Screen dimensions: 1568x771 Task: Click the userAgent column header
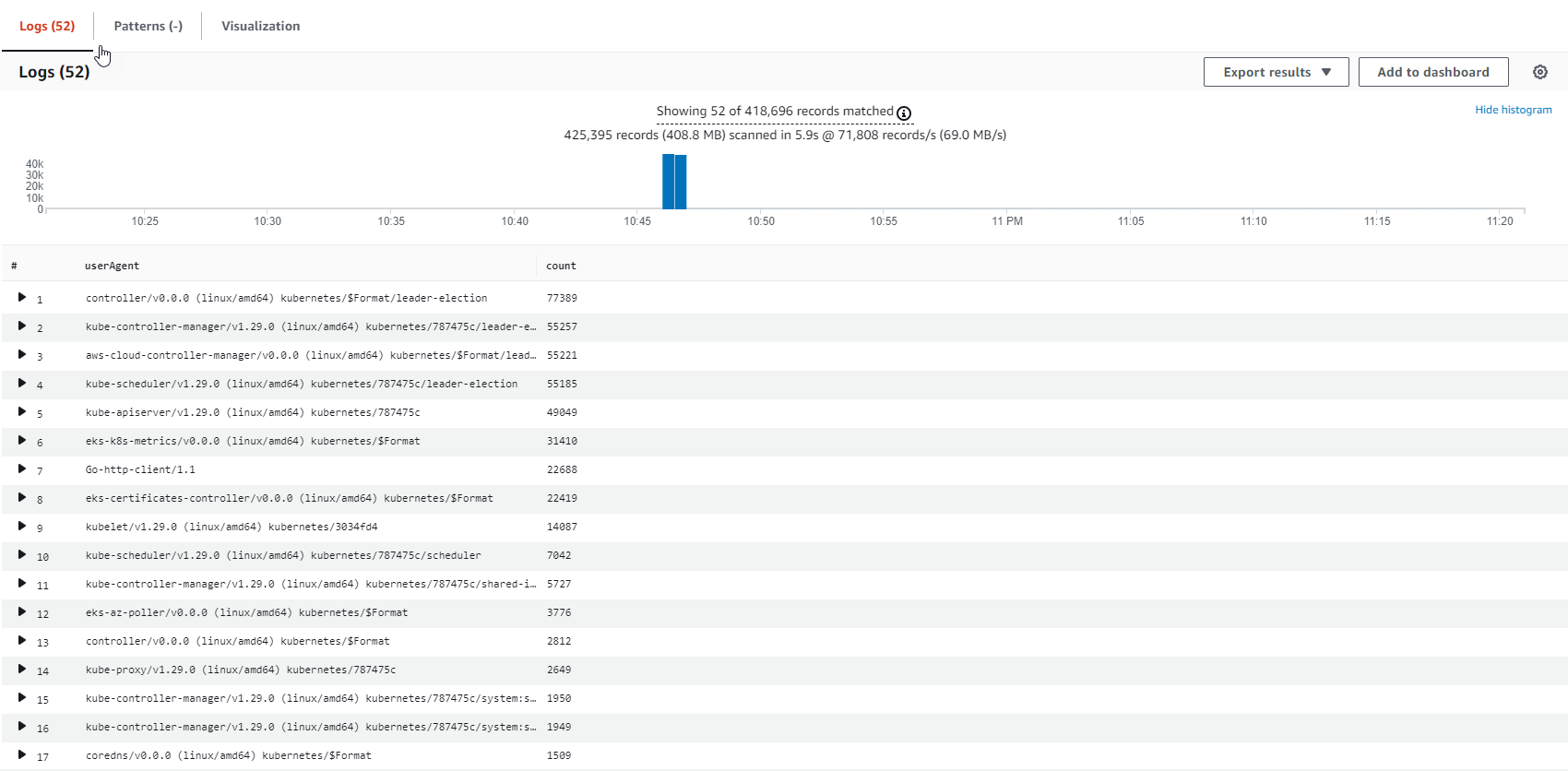(112, 266)
